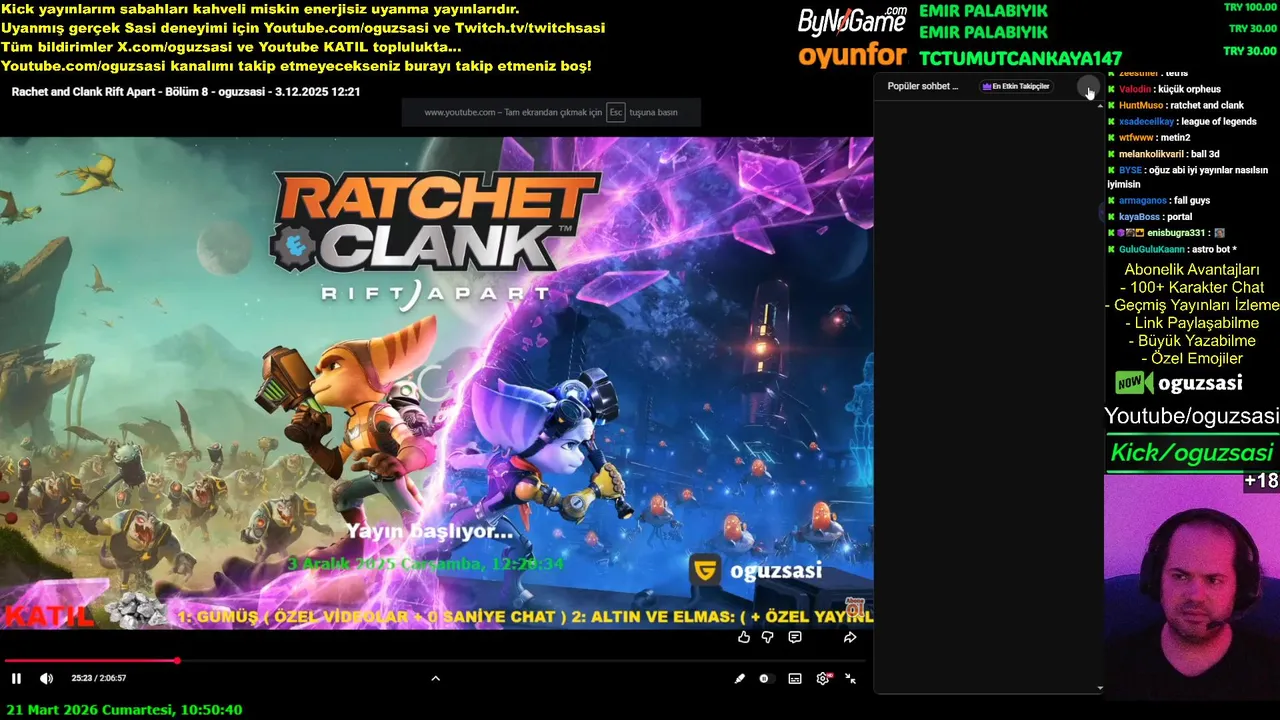
Task: Click the TRY 100.00 donation amount
Action: click(x=1250, y=7)
